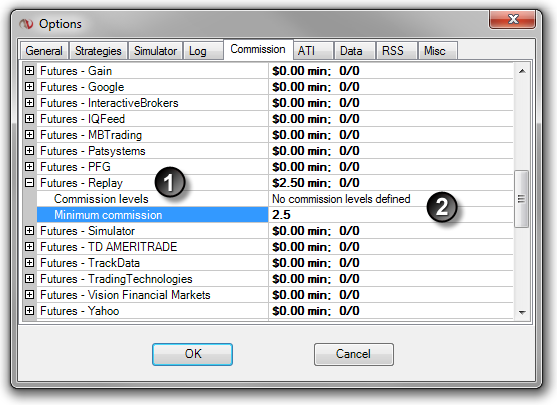Switch to the RSS tab
557x405 pixels.
coord(396,51)
